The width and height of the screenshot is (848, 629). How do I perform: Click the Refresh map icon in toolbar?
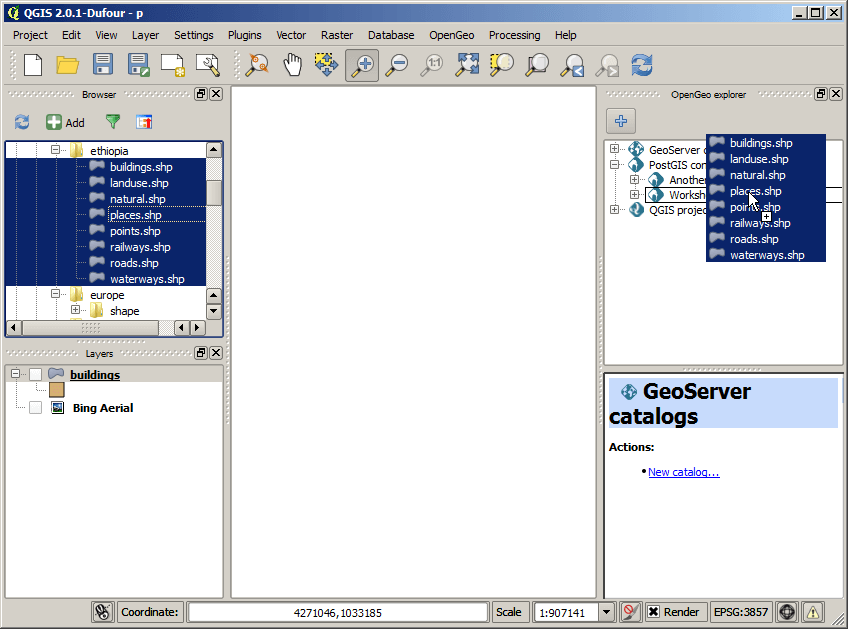coord(642,65)
